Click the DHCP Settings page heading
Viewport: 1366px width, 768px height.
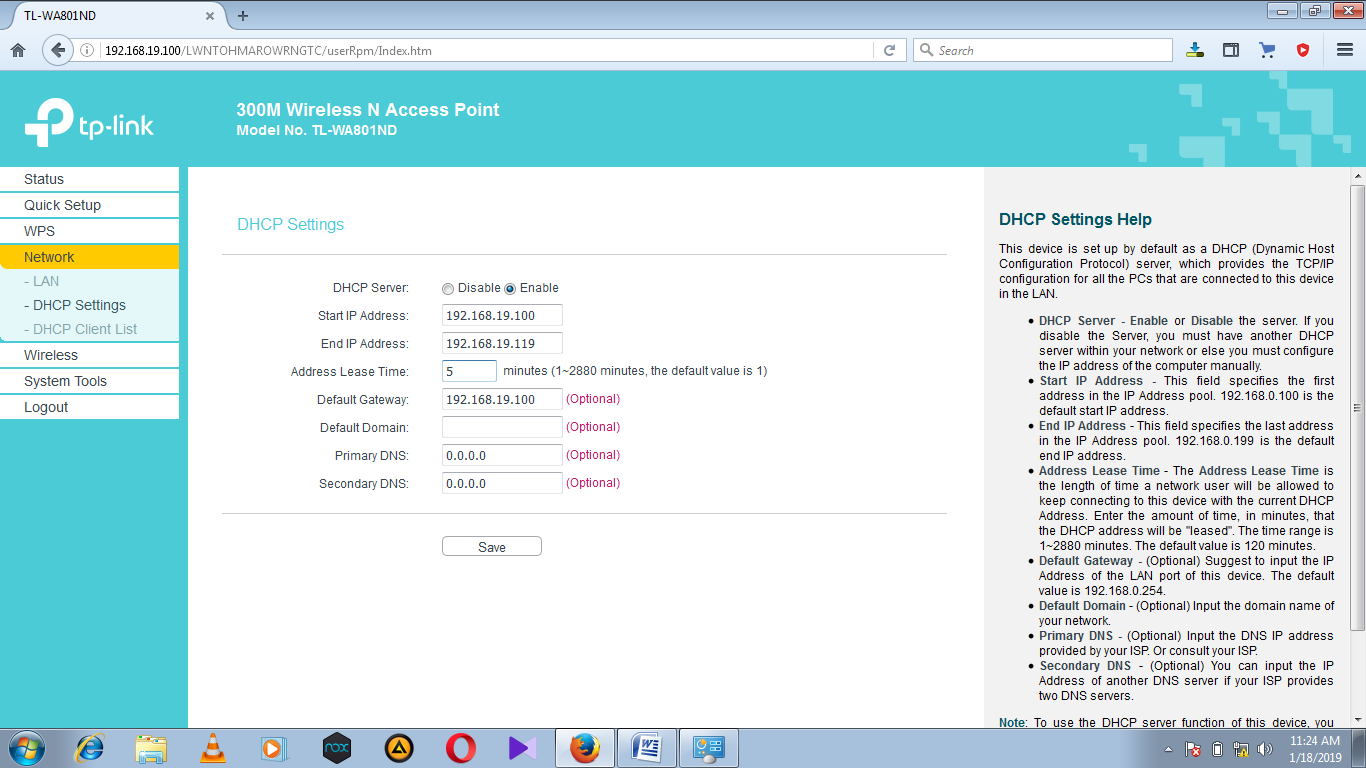click(x=290, y=224)
